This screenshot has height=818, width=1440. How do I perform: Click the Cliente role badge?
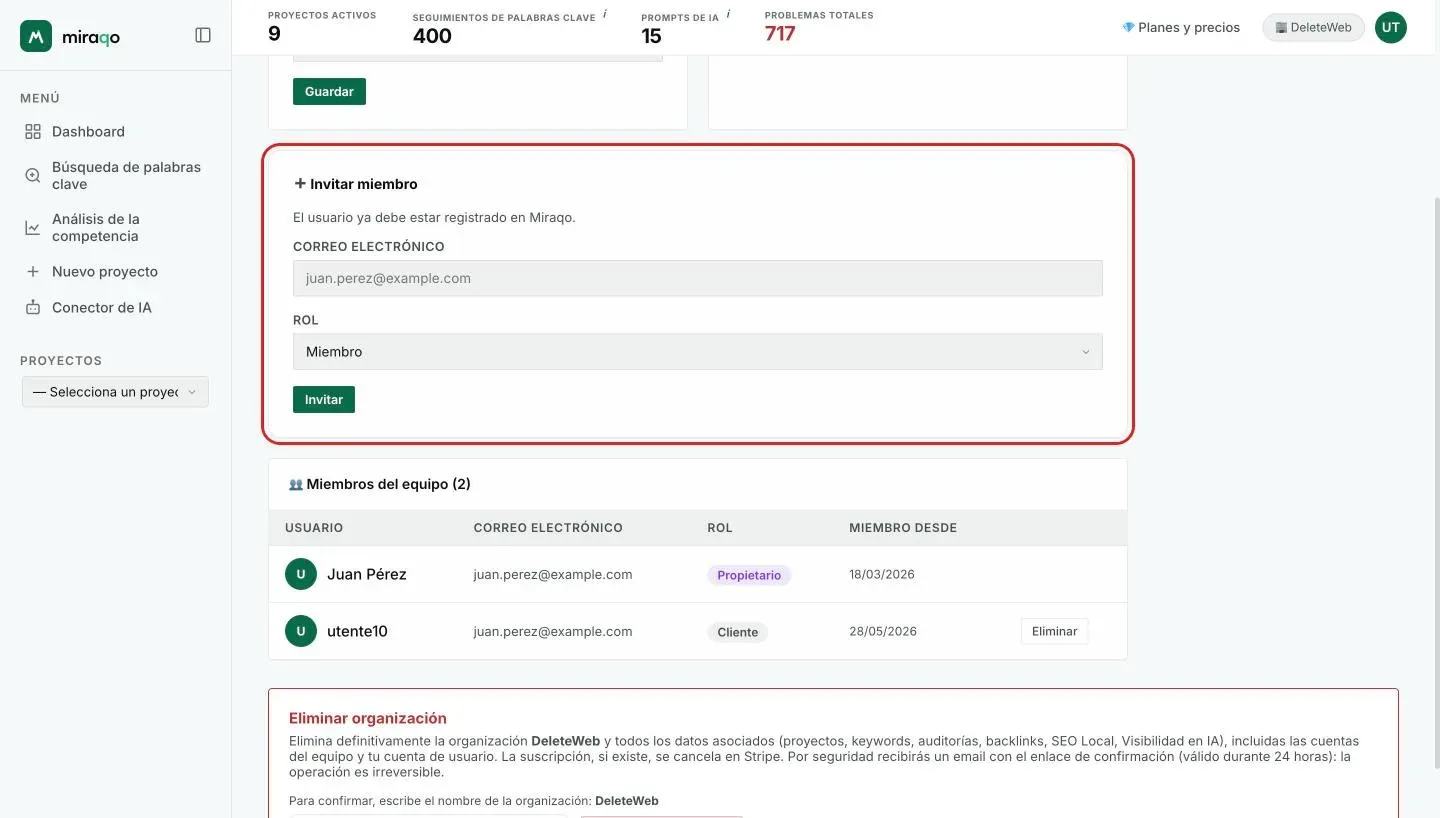pos(737,632)
